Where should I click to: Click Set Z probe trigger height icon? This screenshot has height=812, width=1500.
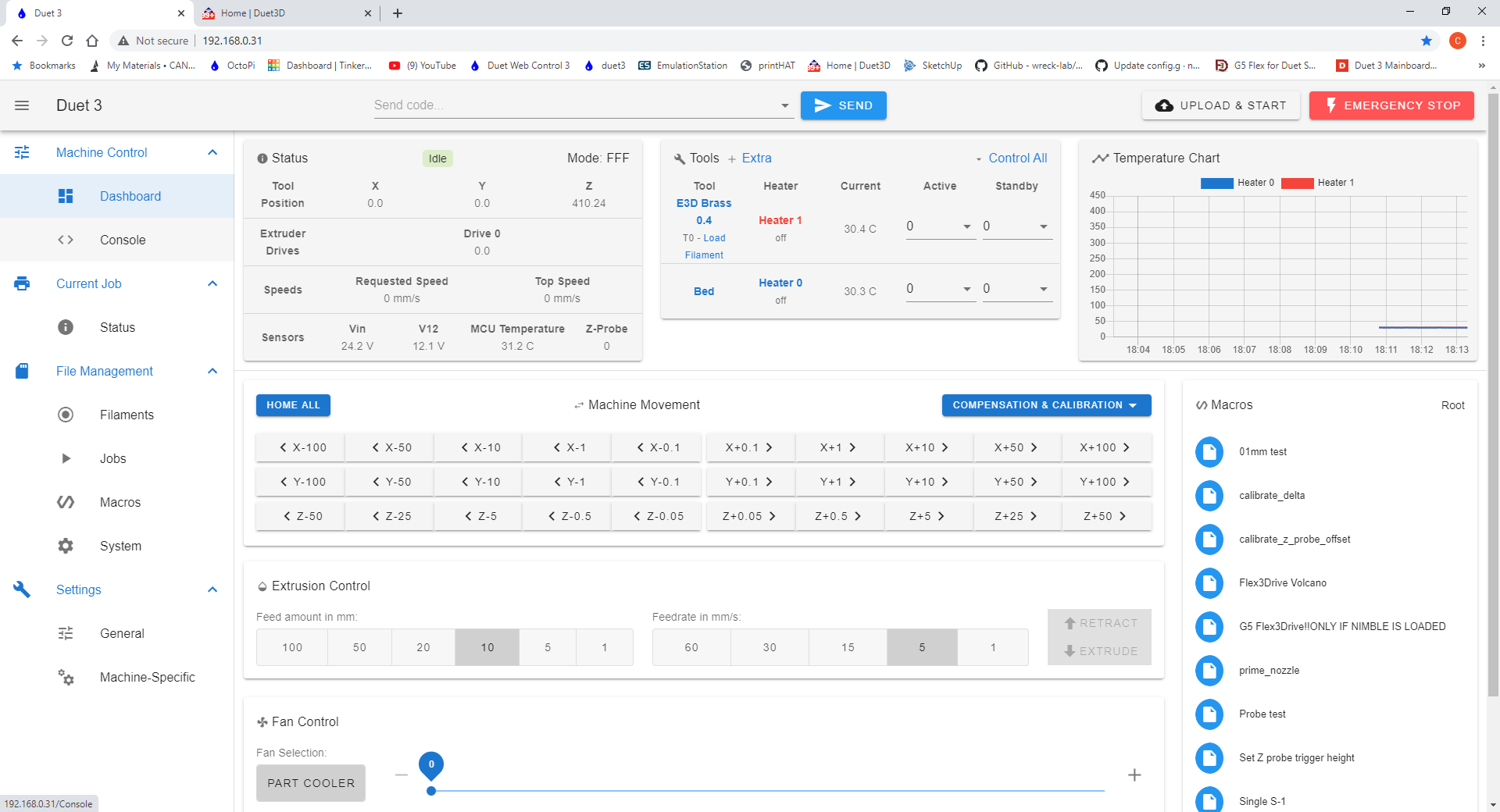tap(1209, 757)
